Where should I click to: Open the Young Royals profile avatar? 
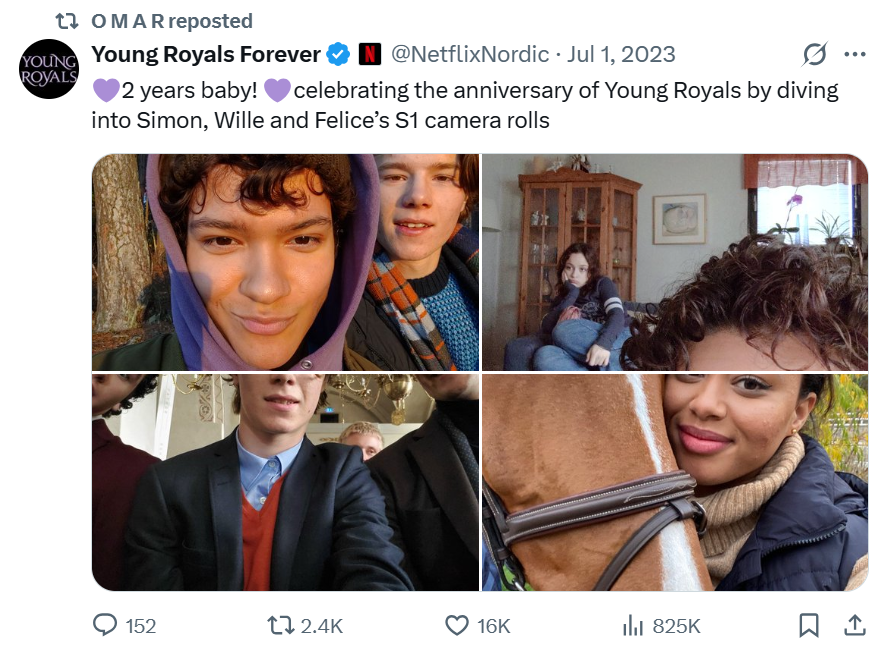click(x=49, y=69)
